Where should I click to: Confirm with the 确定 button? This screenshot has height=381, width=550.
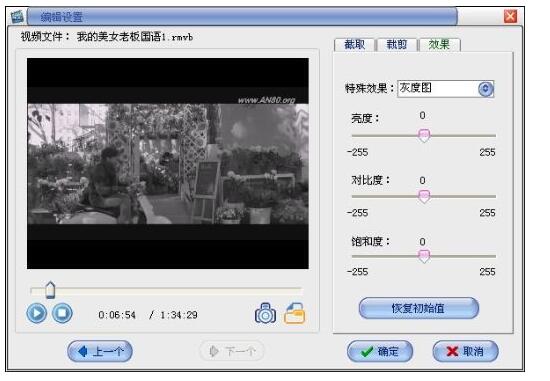click(380, 351)
